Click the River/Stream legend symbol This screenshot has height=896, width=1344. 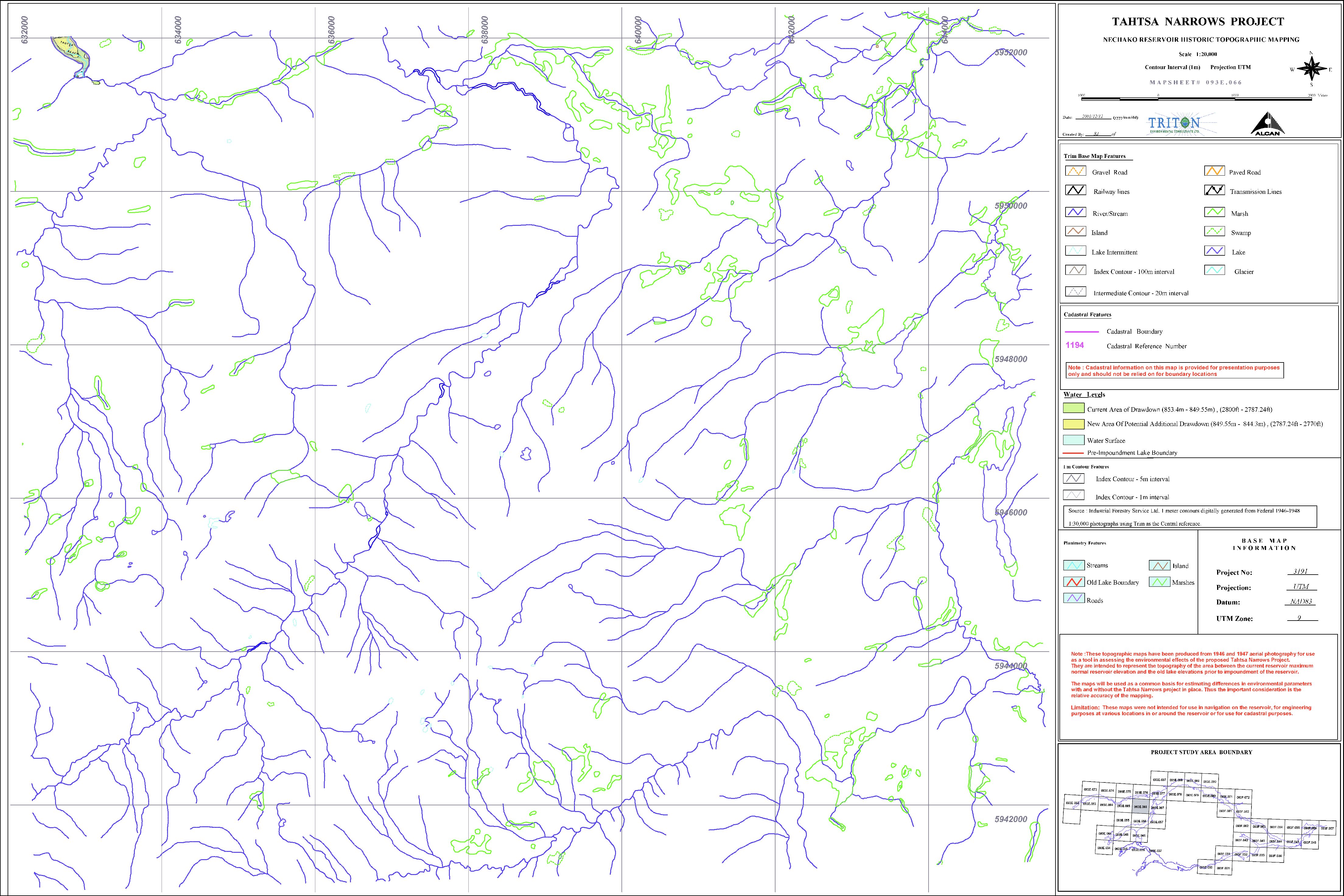pyautogui.click(x=1076, y=212)
